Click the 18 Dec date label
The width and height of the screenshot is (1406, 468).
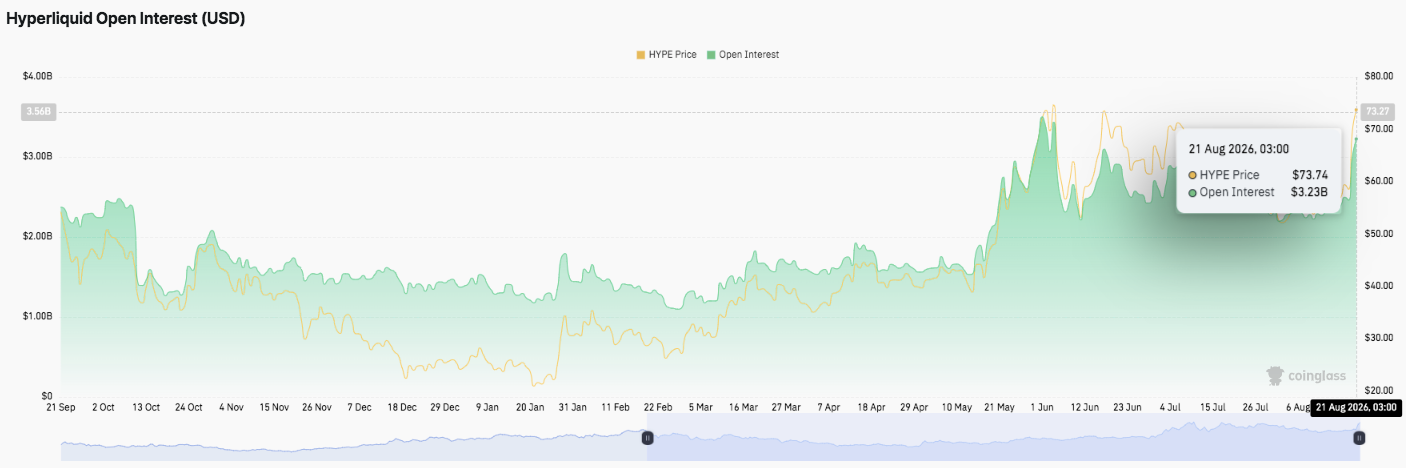point(402,408)
